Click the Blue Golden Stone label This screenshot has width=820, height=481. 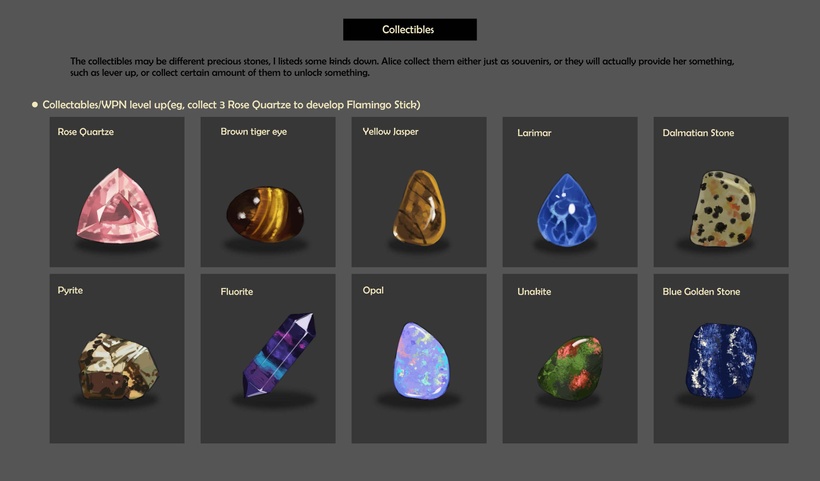coord(701,292)
